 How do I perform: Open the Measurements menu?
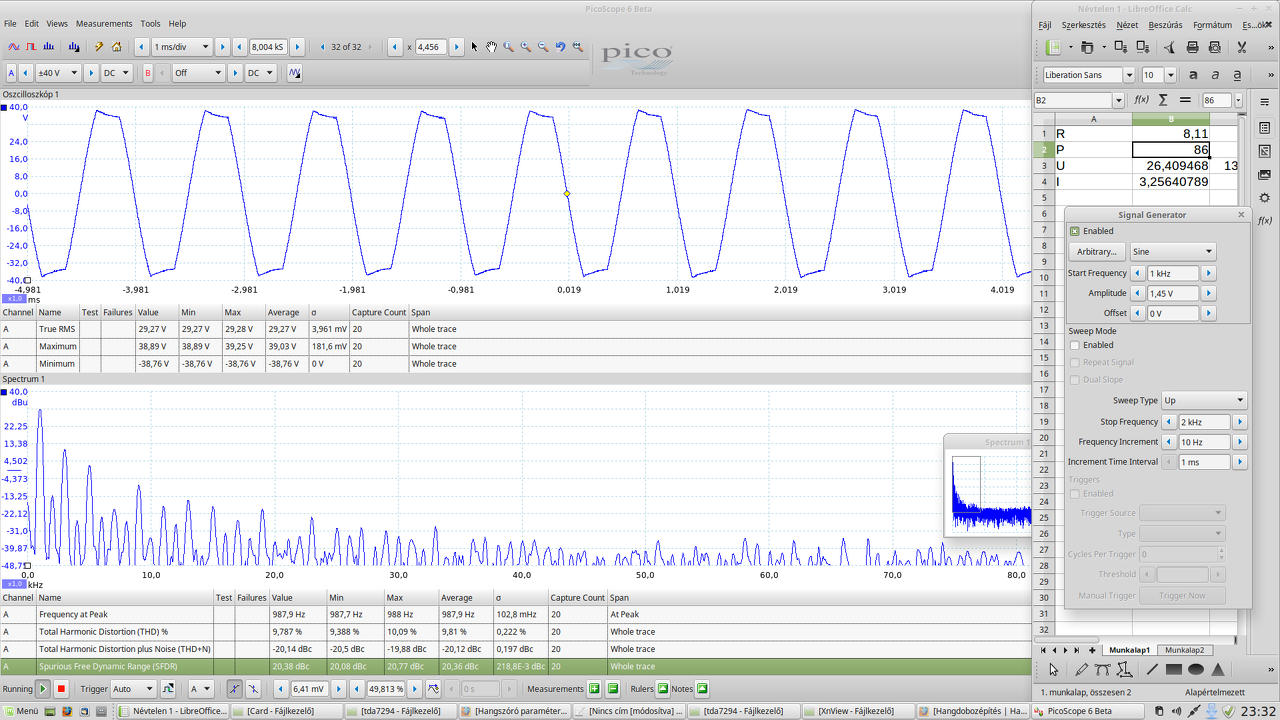[104, 23]
